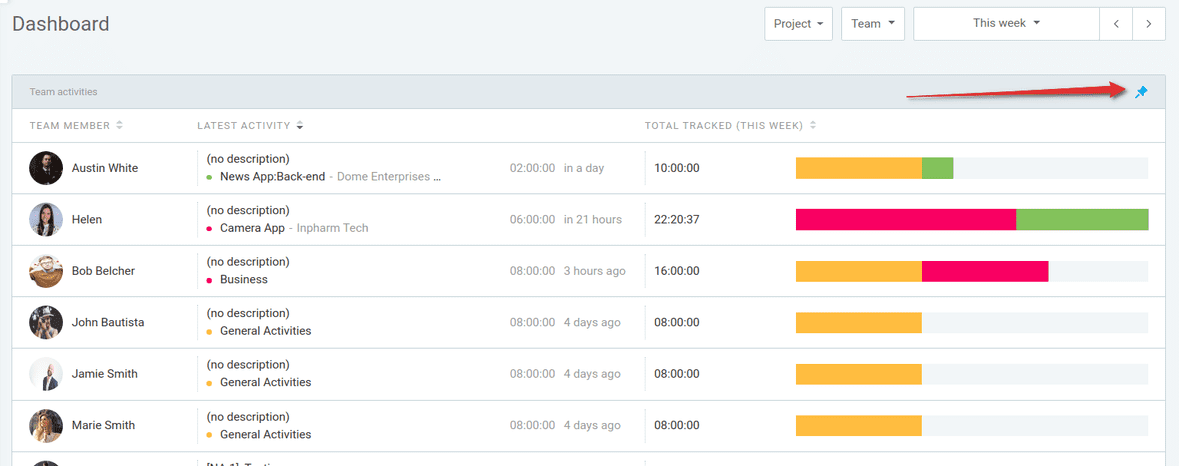Select the name Bob Belcher
The width and height of the screenshot is (1179, 466).
103,271
